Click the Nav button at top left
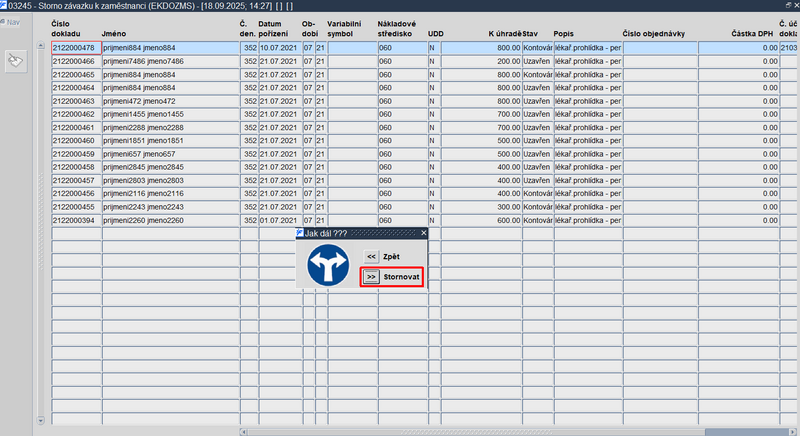 coord(10,22)
